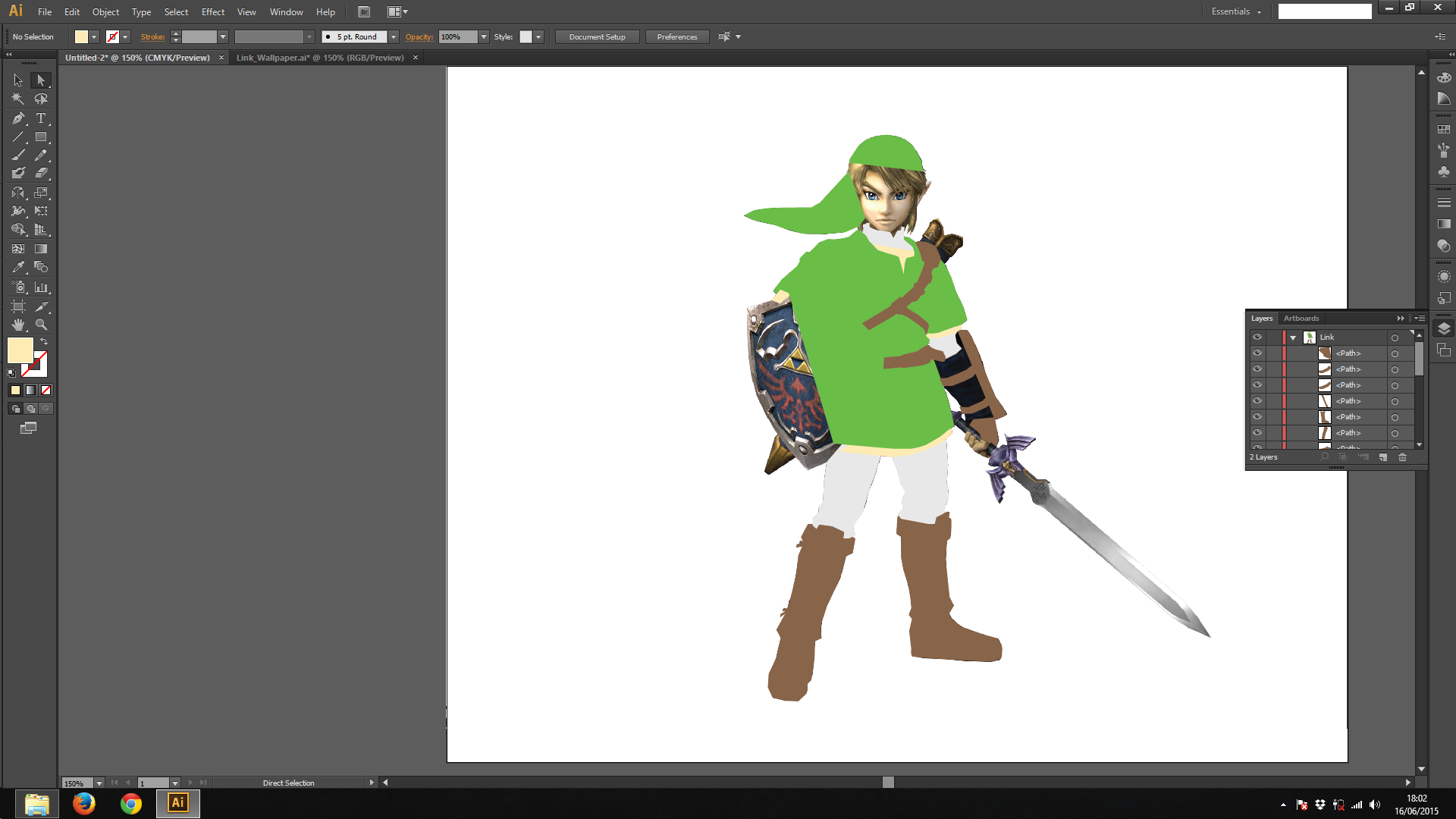Open the fill color dropdown arrow
Image resolution: width=1456 pixels, height=819 pixels.
tap(94, 37)
